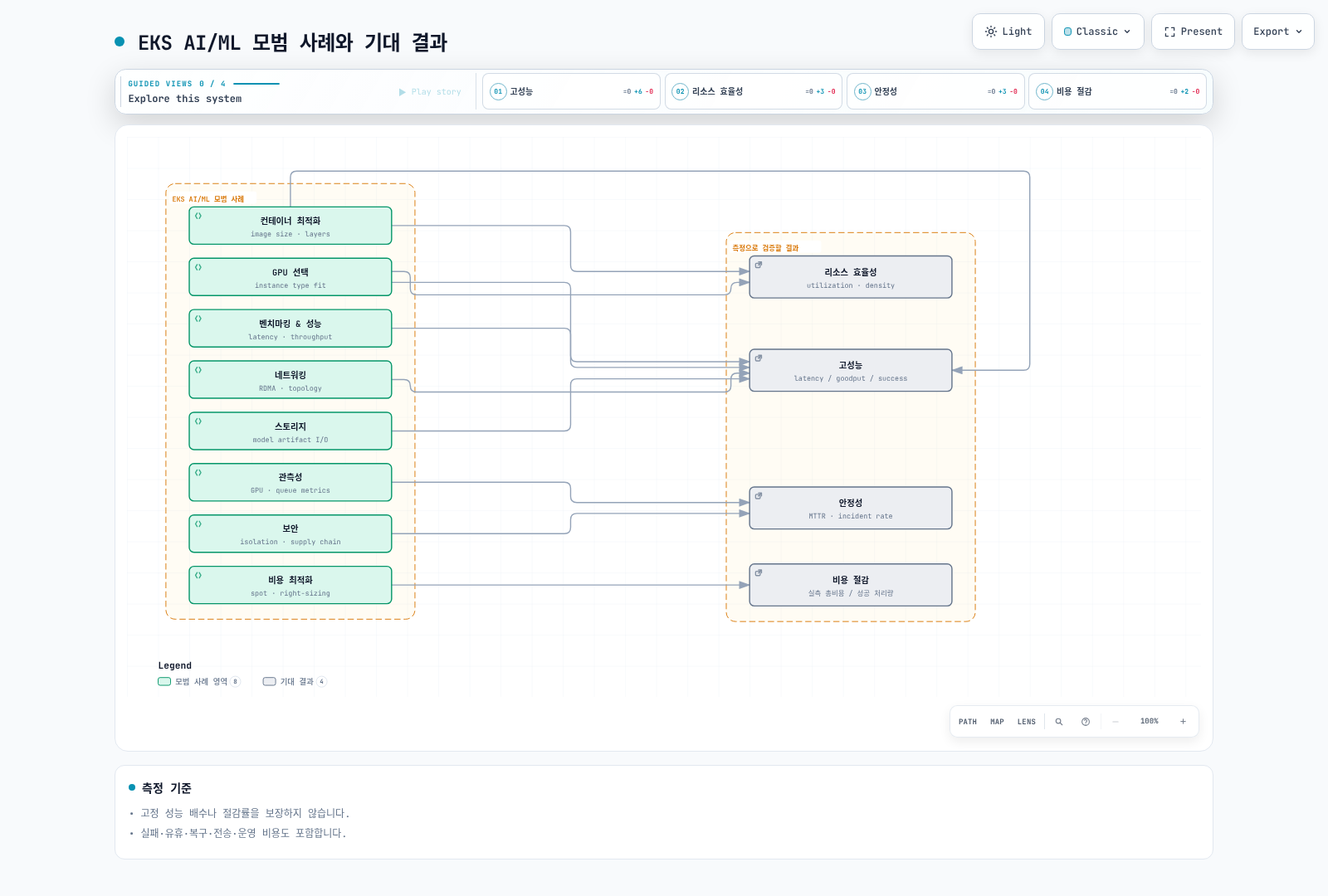This screenshot has height=896, width=1328.
Task: Open the help question-mark icon
Action: coord(1086,722)
